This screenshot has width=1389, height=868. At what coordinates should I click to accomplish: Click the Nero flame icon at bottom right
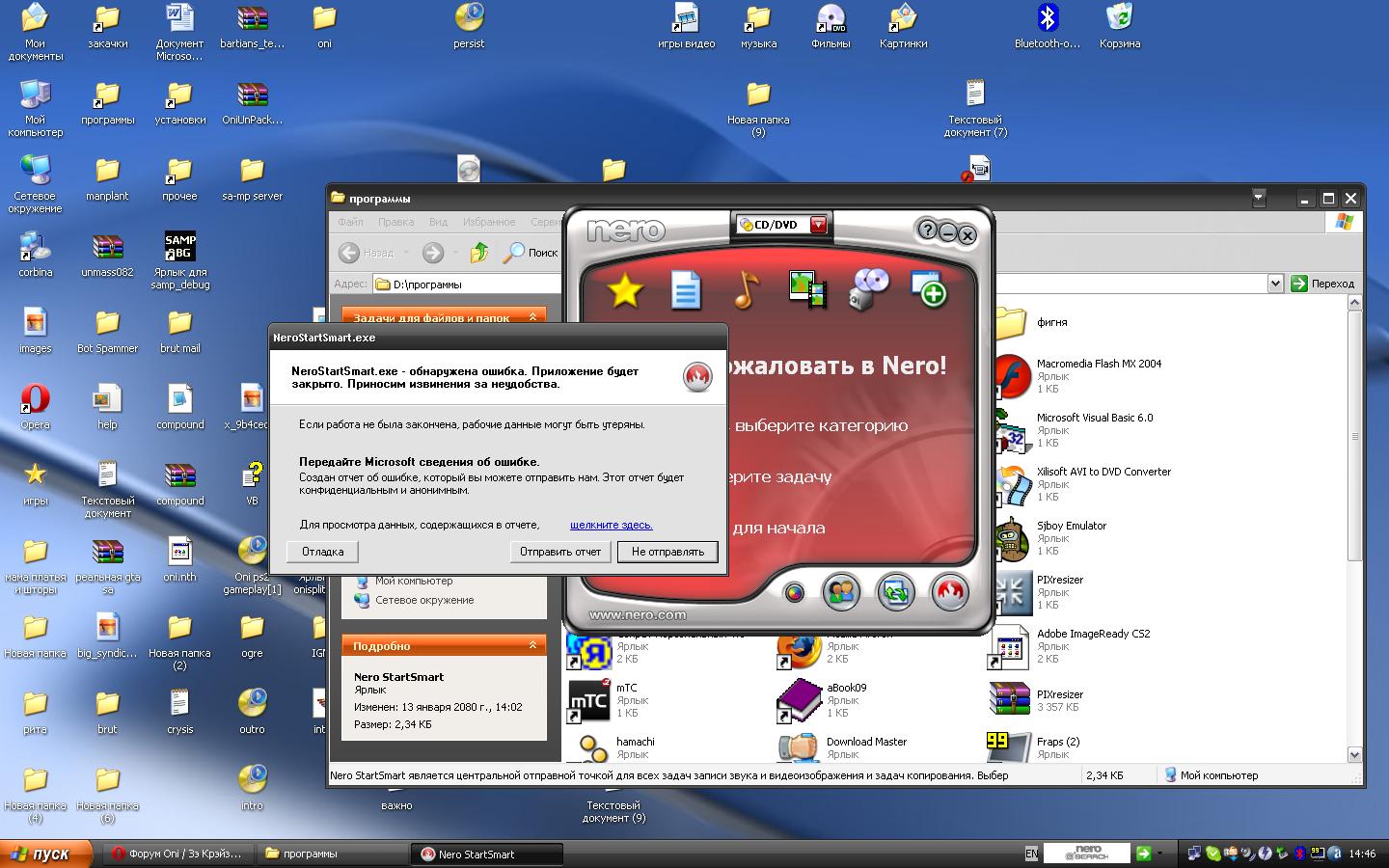(x=949, y=591)
